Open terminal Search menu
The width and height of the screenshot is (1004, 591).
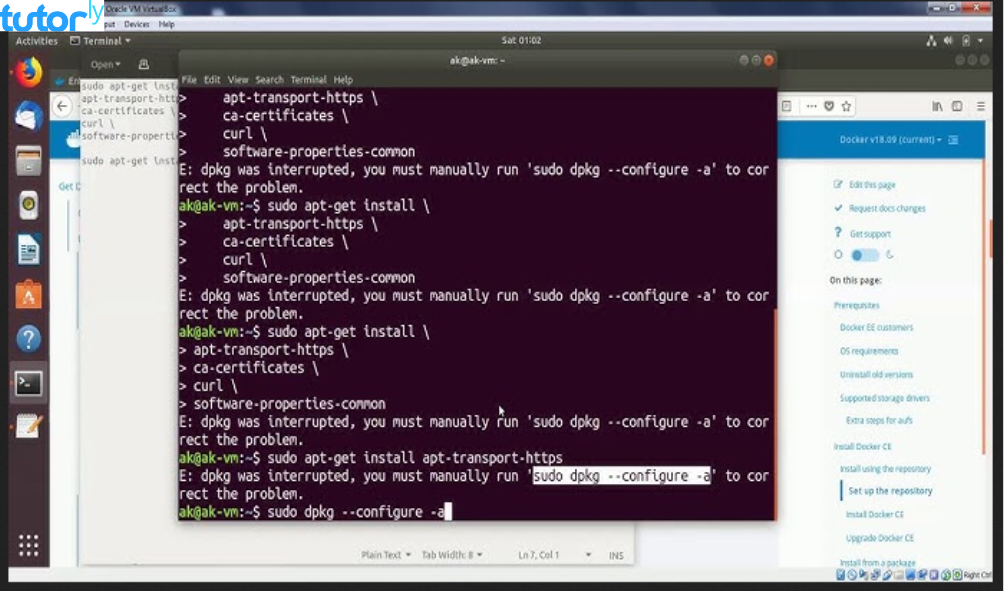pyautogui.click(x=269, y=80)
